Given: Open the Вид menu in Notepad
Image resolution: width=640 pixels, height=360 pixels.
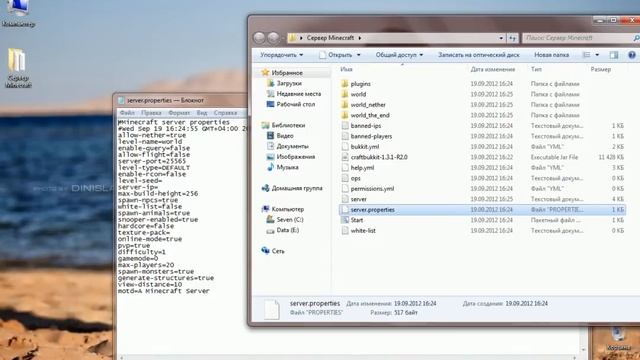Looking at the screenshot, I should coord(202,113).
